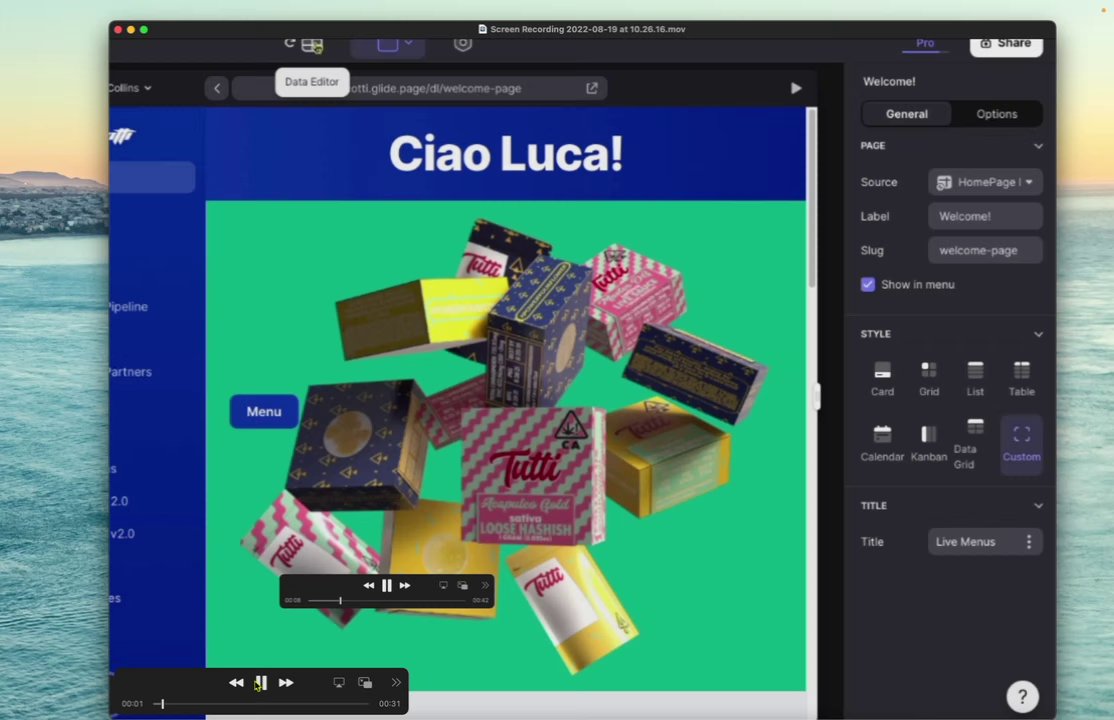
Task: Click the preview's vertical scrollbar
Action: click(x=811, y=198)
